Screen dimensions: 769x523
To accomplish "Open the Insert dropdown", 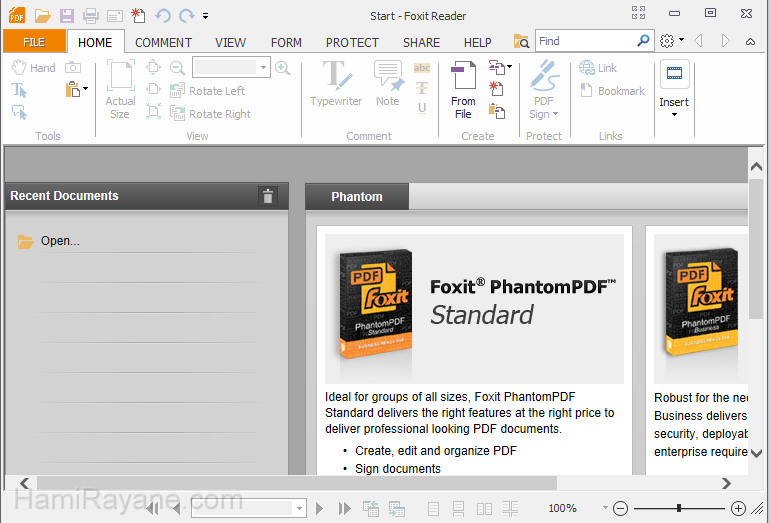I will [x=674, y=89].
